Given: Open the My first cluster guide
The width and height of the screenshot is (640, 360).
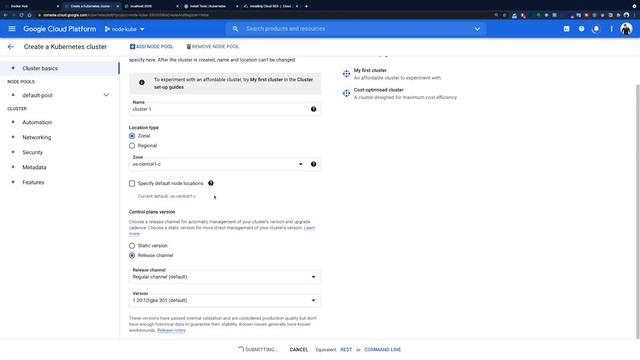Looking at the screenshot, I should 370,70.
